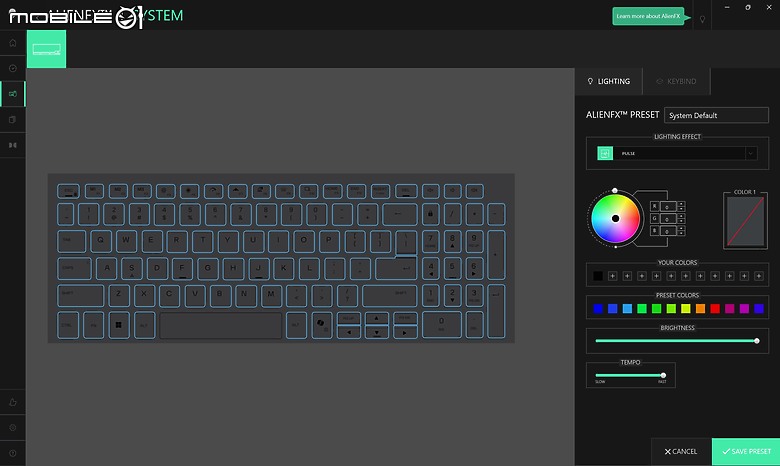The width and height of the screenshot is (780, 466).
Task: Select the Tab key on keyboard map
Action: click(x=71, y=241)
